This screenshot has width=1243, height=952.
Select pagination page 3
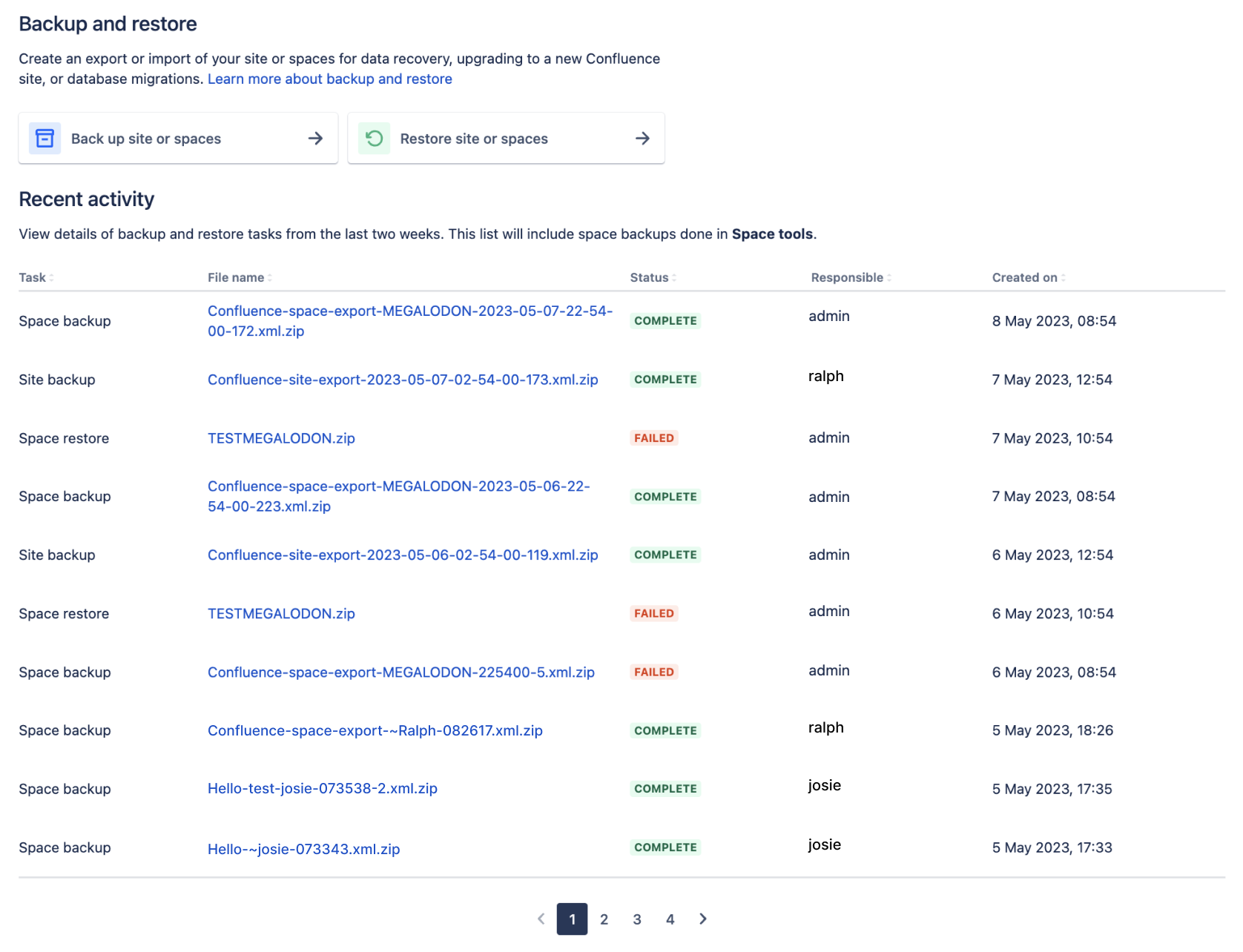tap(636, 919)
